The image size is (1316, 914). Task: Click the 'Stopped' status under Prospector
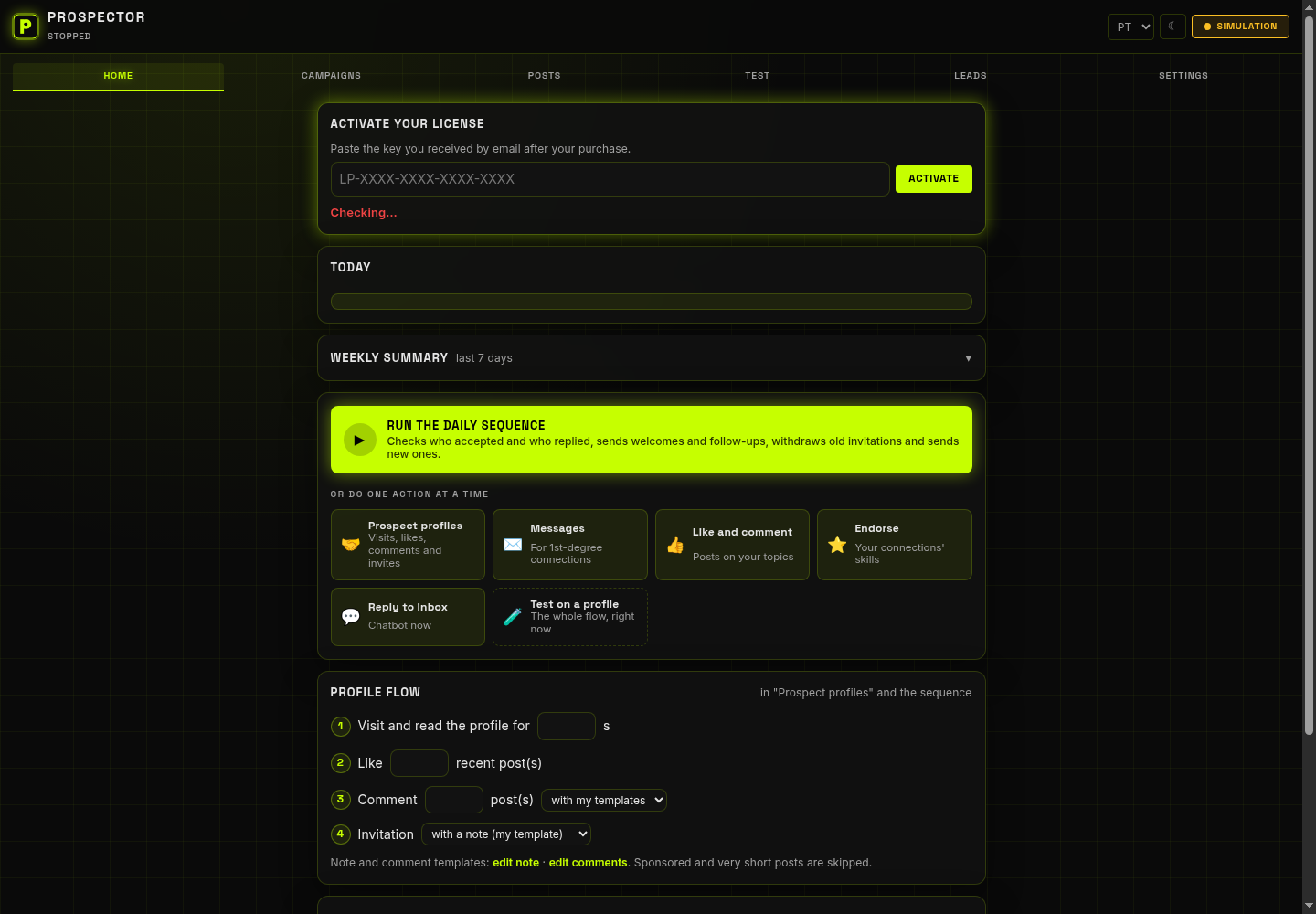(x=69, y=37)
